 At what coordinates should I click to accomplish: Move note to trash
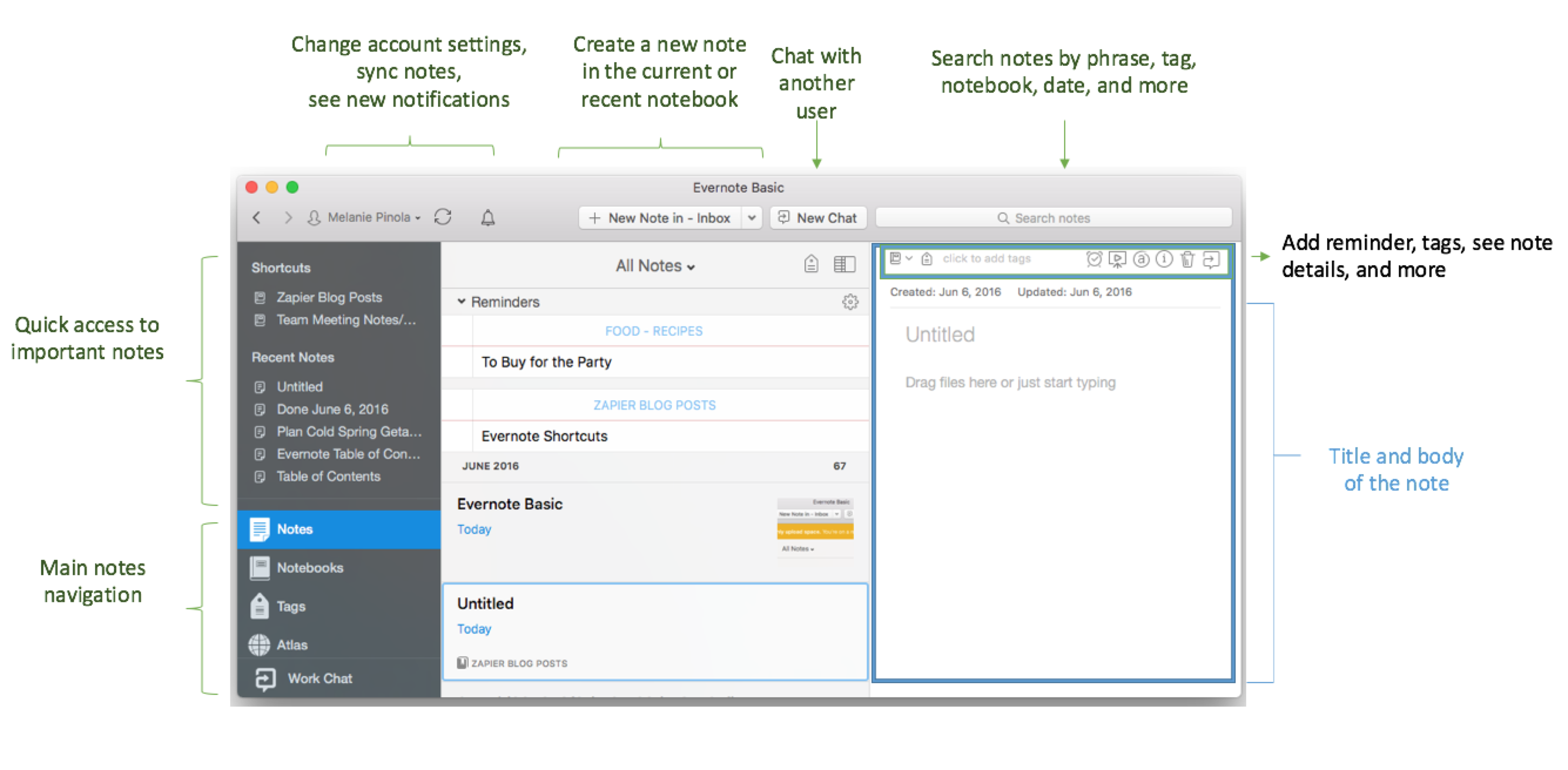pos(1187,259)
